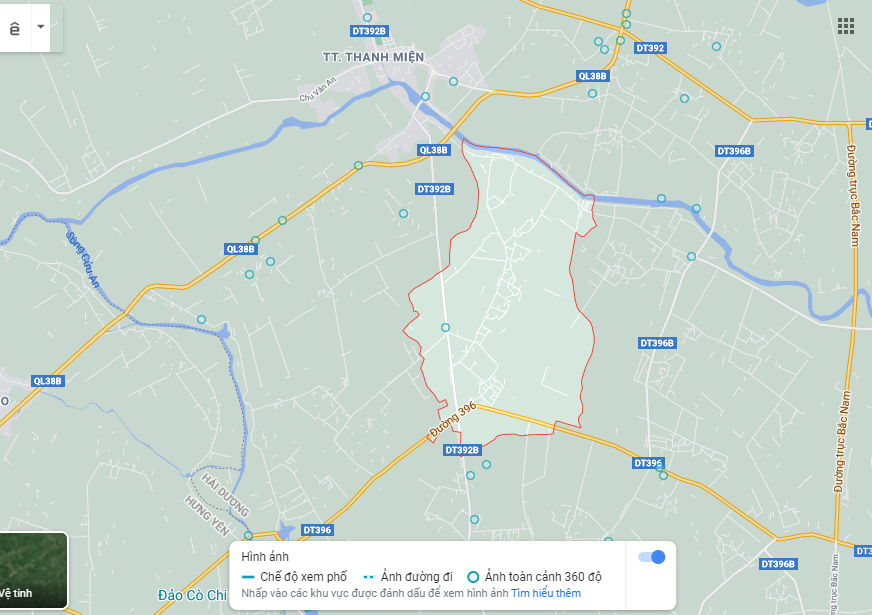Viewport: 872px width, 615px height.
Task: Select the DT392B road shield near Thanh Miện
Action: point(369,31)
